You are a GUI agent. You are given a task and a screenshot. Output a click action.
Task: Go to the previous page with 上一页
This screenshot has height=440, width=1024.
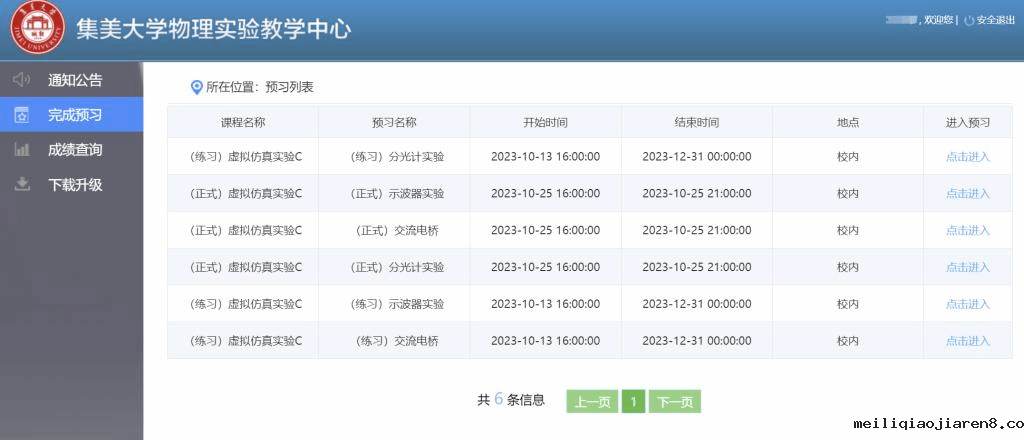(592, 402)
